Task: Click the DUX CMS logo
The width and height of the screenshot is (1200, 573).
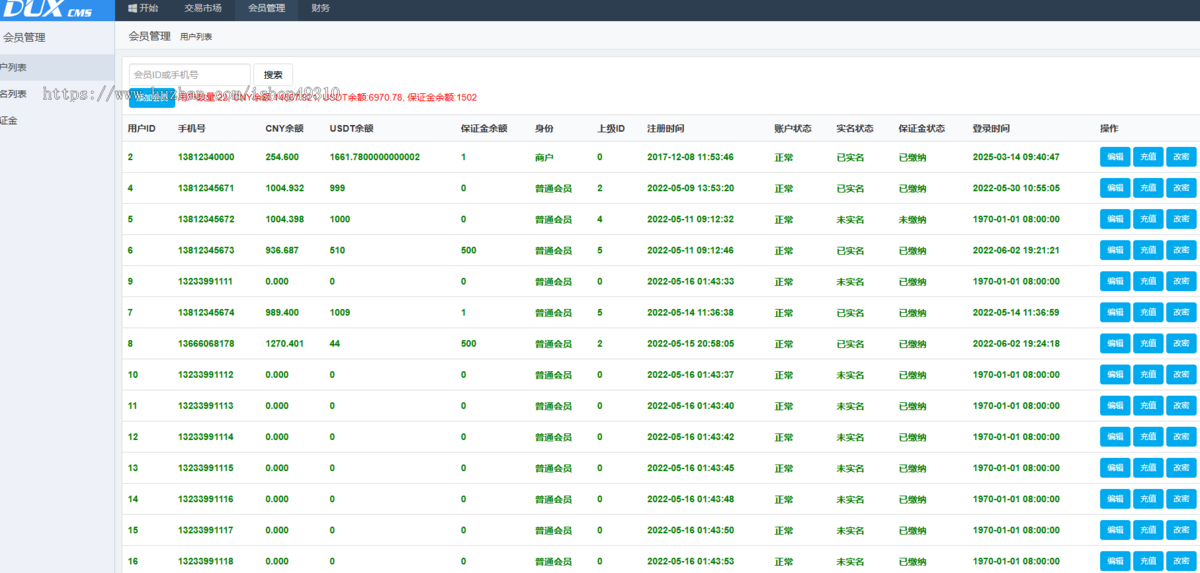Action: [x=48, y=10]
